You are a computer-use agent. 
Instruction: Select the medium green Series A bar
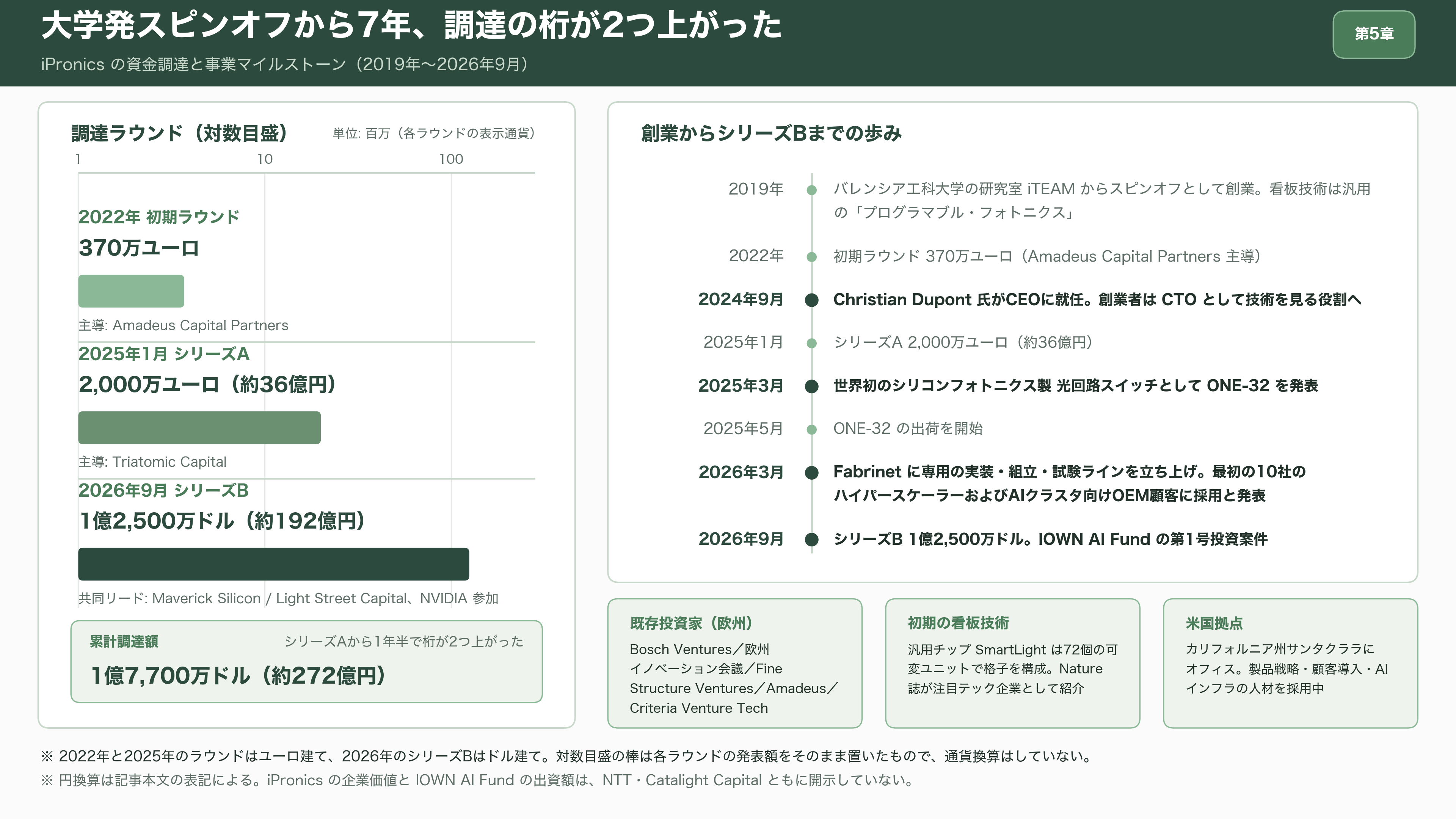point(199,428)
